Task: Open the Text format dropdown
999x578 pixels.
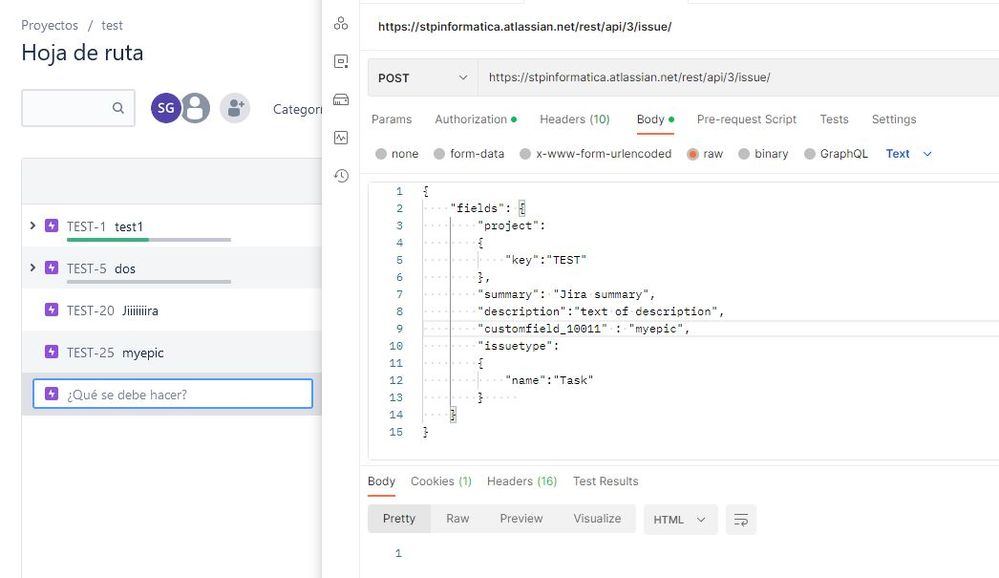Action: 909,154
